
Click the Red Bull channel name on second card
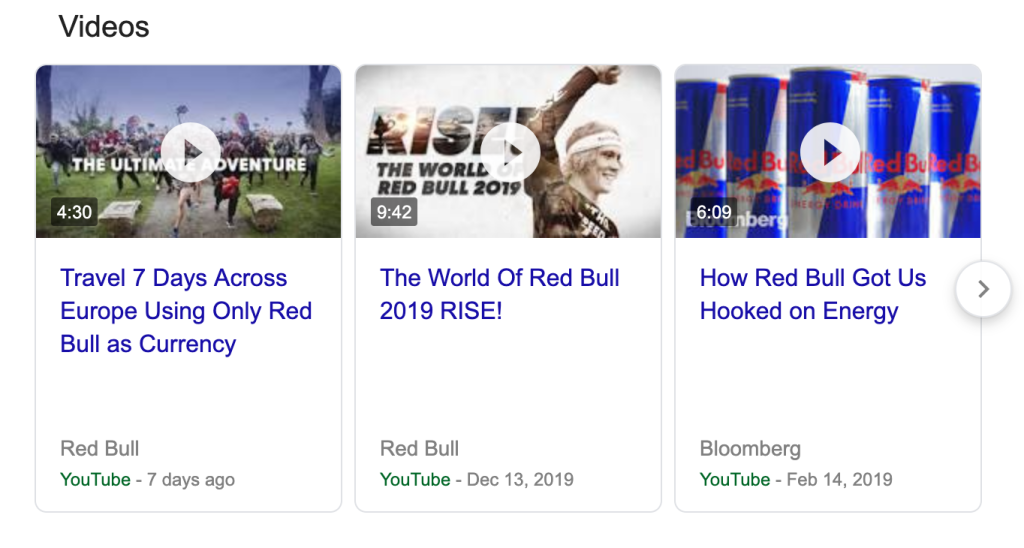click(419, 449)
